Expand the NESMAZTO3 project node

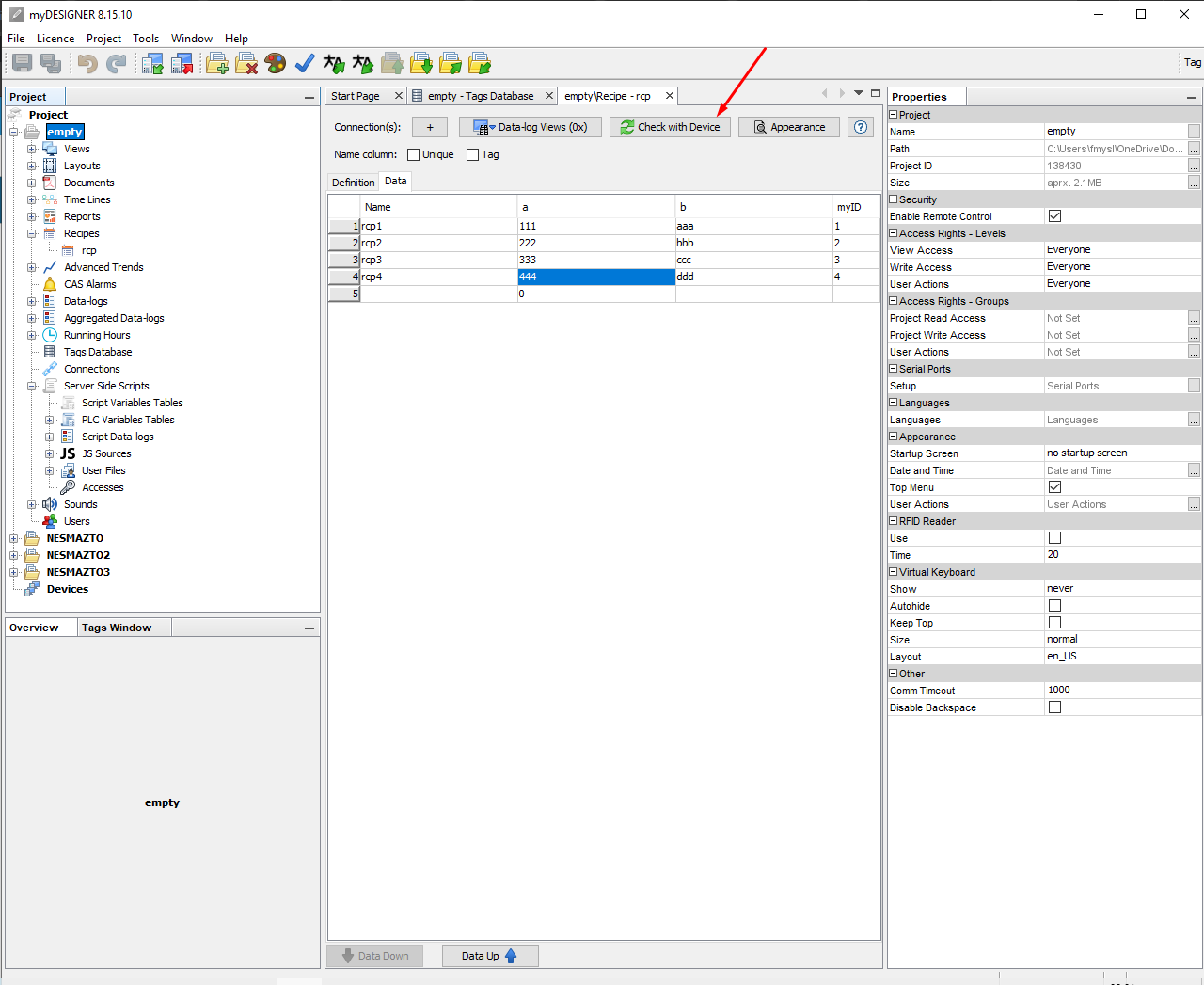[14, 572]
